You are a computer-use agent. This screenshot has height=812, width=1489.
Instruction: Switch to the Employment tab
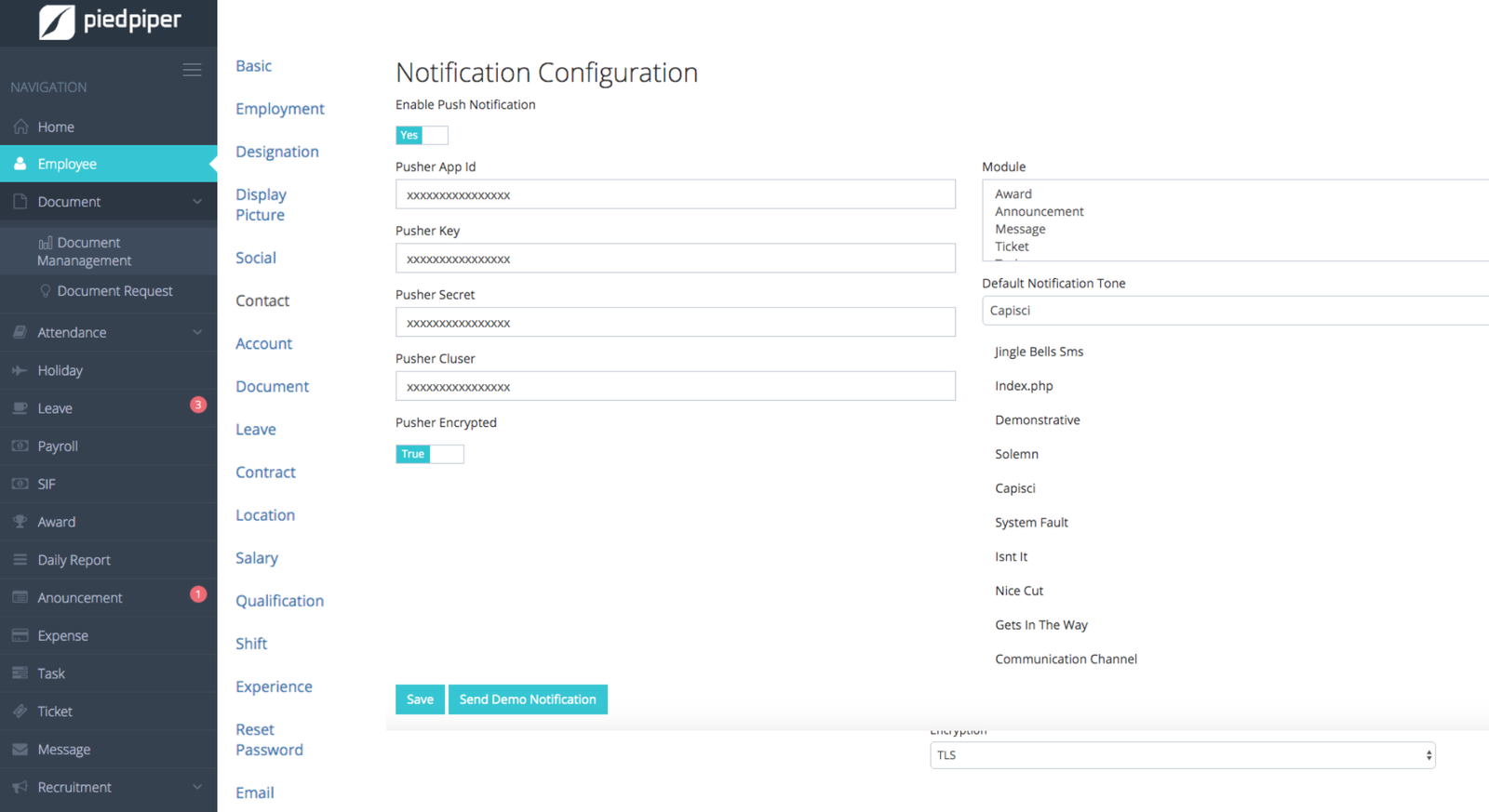click(279, 109)
